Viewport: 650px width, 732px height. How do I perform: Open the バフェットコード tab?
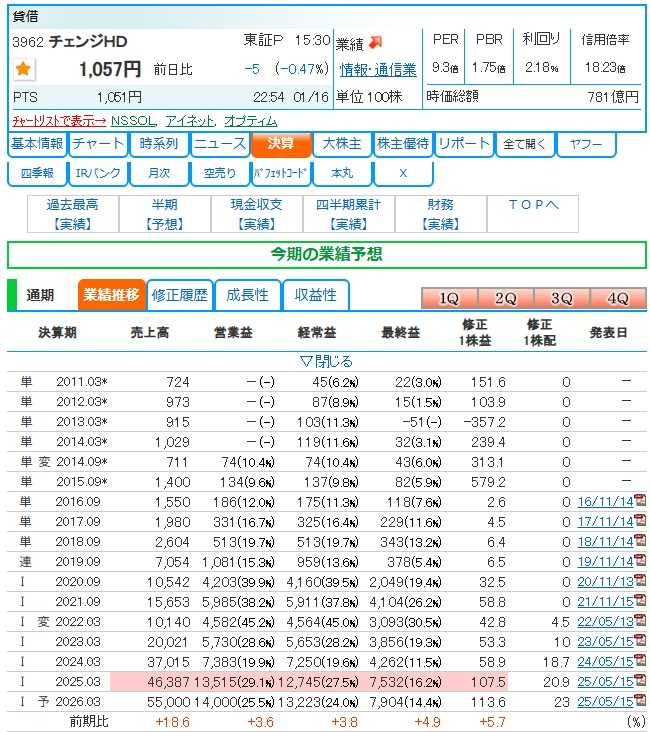(x=281, y=174)
